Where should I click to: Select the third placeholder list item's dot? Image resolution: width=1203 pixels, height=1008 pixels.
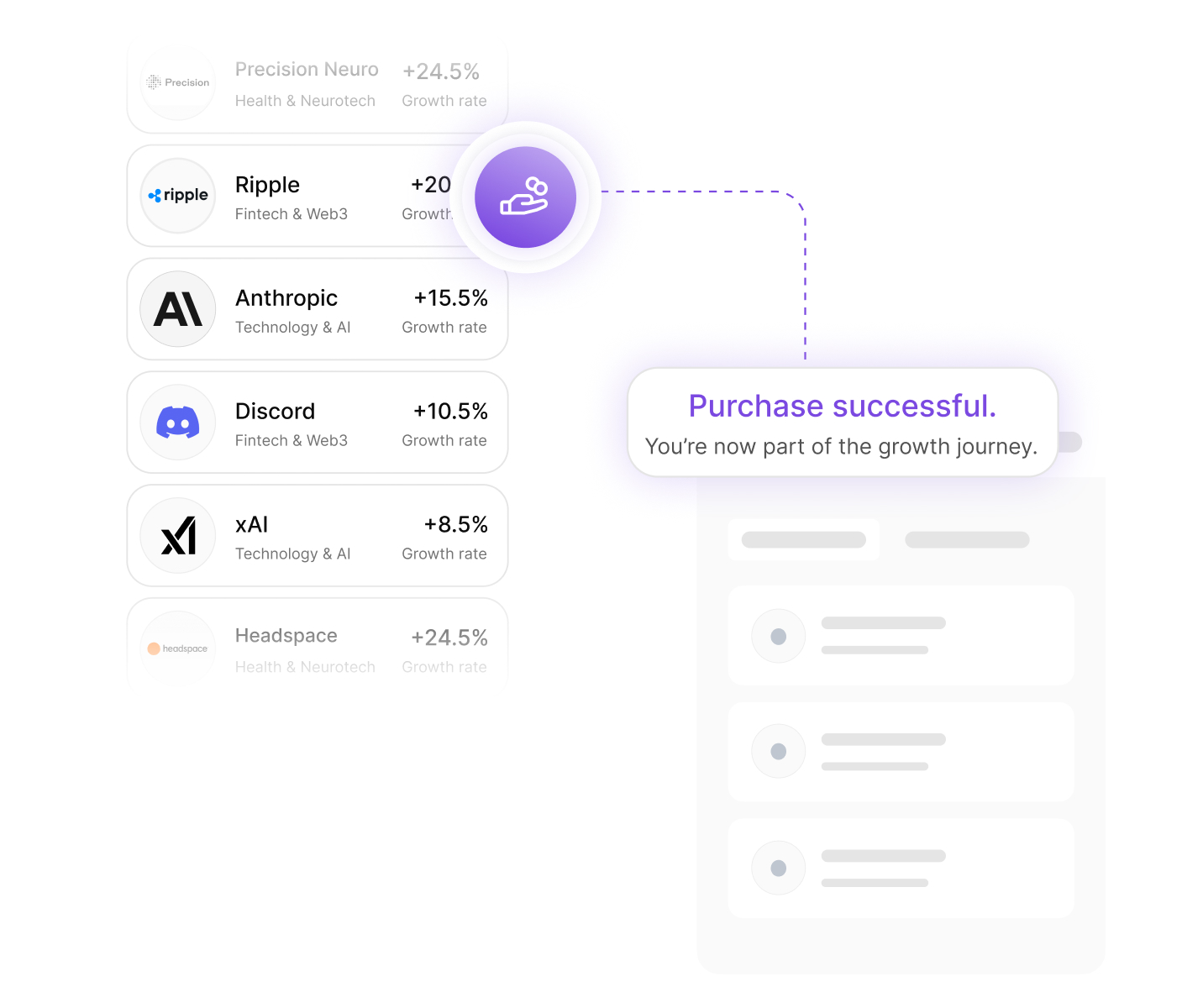point(779,868)
